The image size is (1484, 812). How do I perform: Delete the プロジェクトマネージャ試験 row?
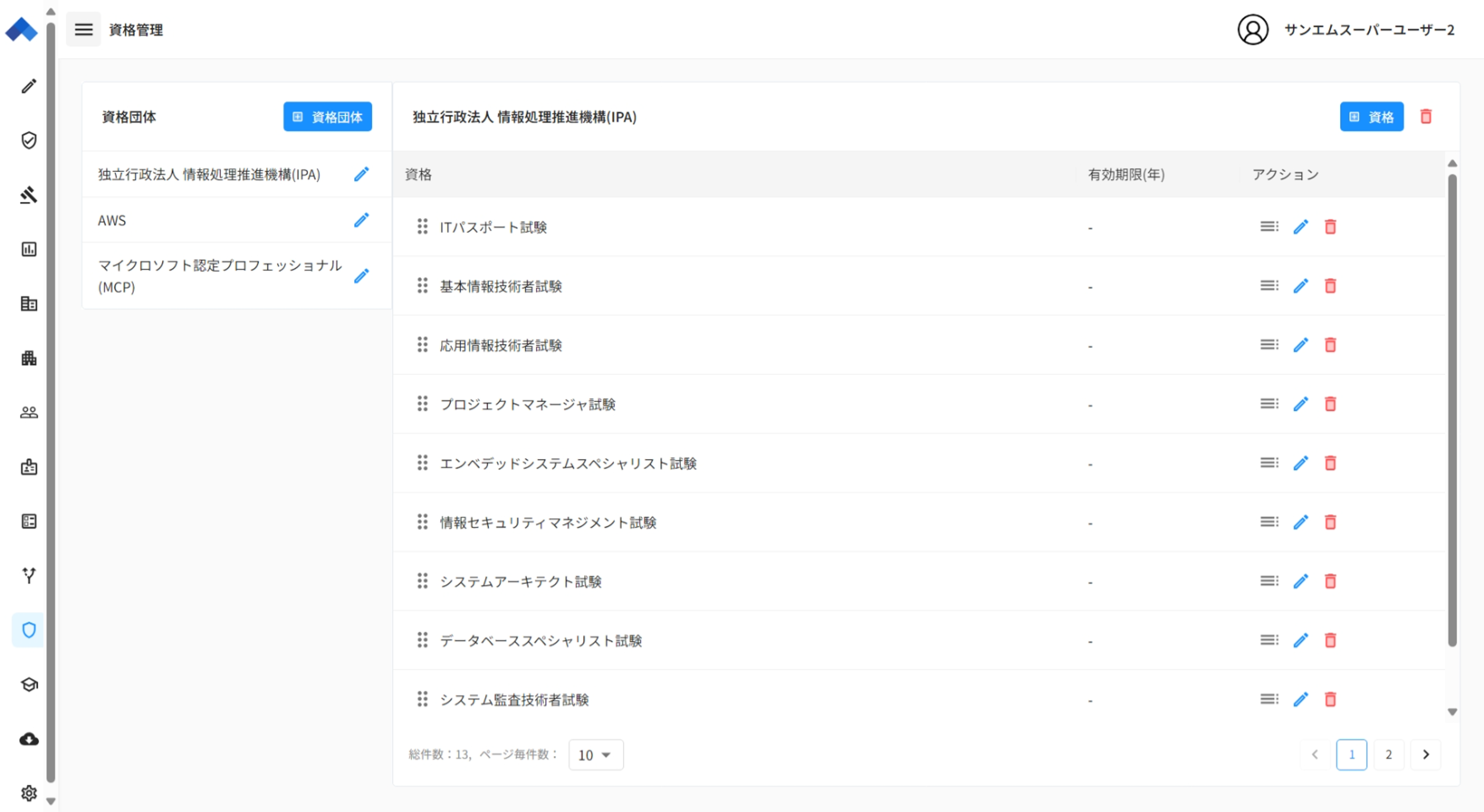[x=1330, y=404]
